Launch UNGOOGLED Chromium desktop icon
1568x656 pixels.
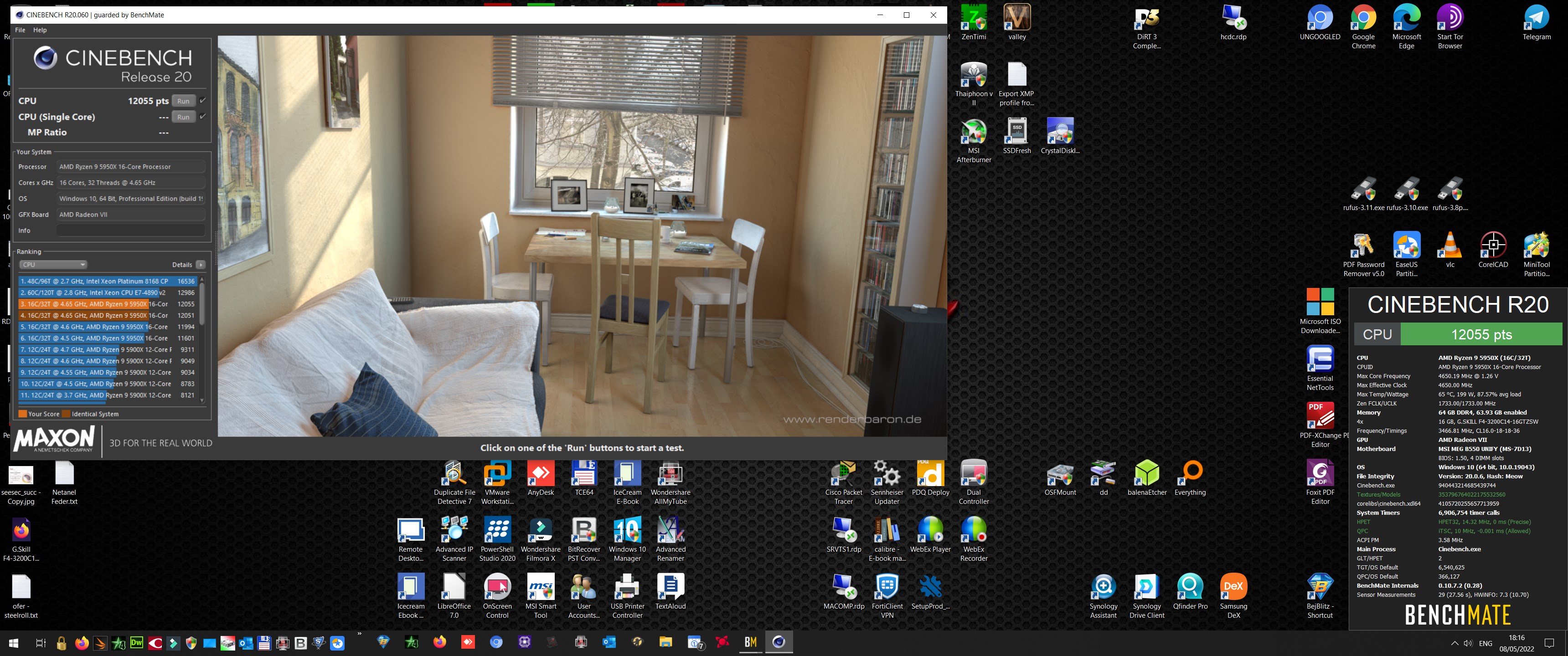1320,22
